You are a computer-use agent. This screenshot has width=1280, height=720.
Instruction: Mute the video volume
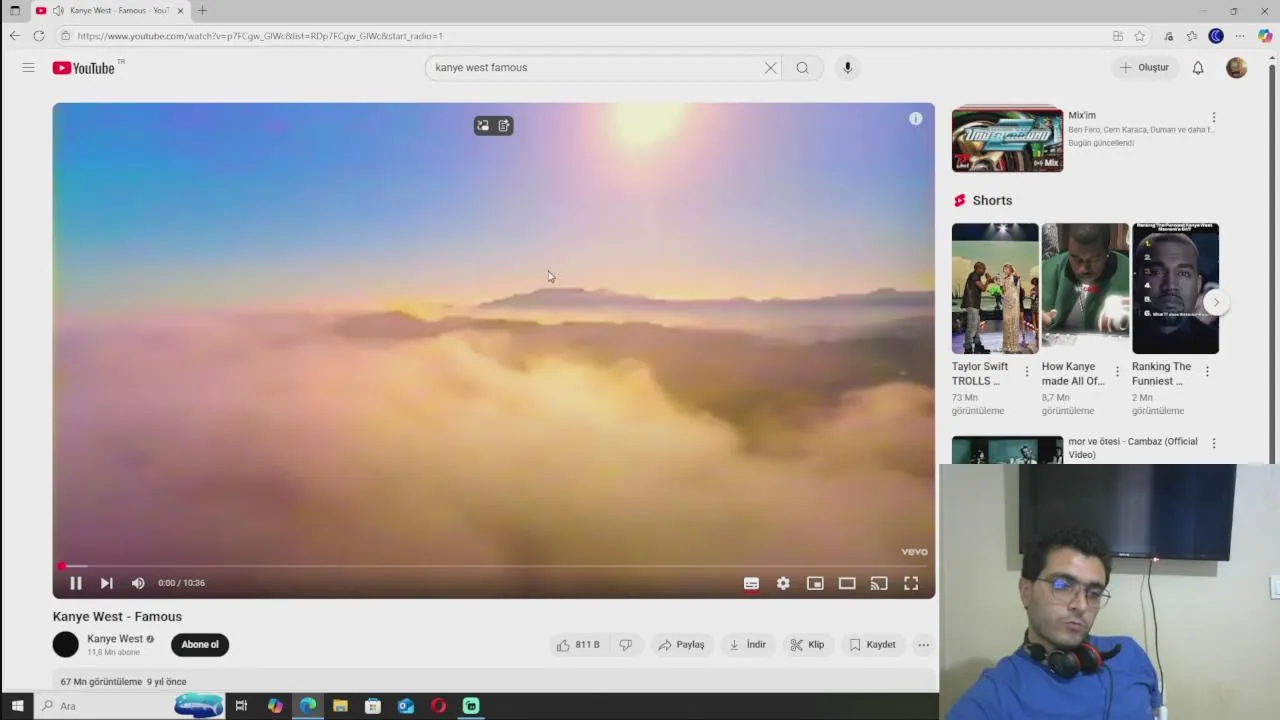[138, 583]
